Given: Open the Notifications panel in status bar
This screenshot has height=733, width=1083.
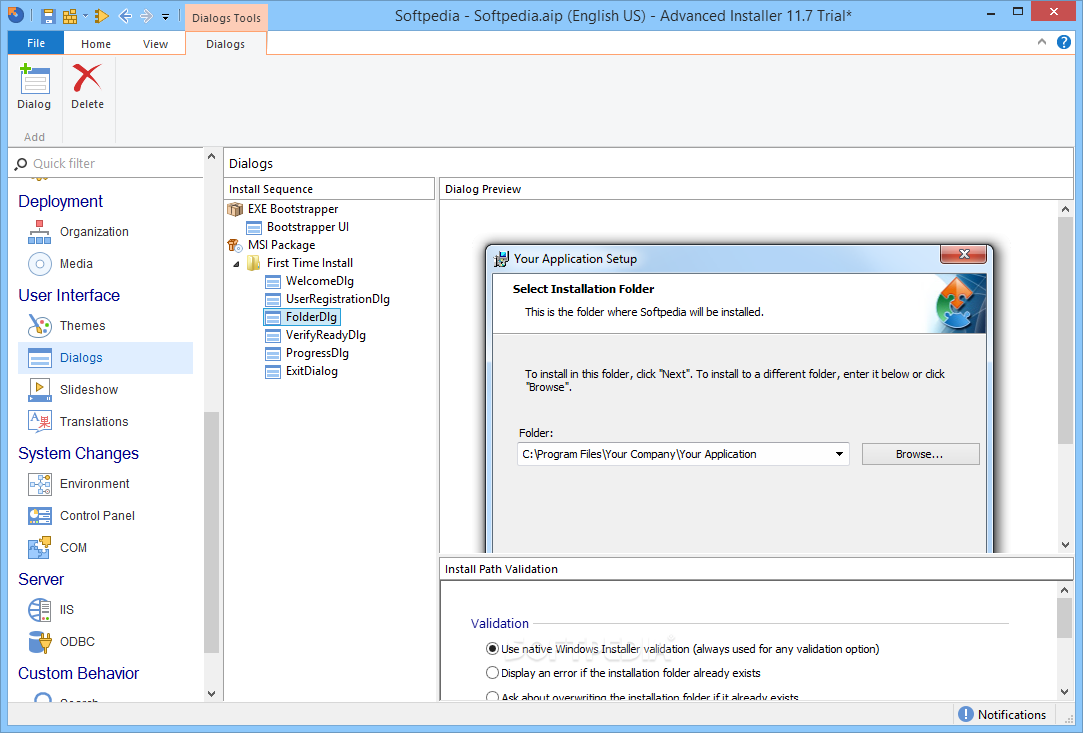Looking at the screenshot, I should pos(1002,714).
